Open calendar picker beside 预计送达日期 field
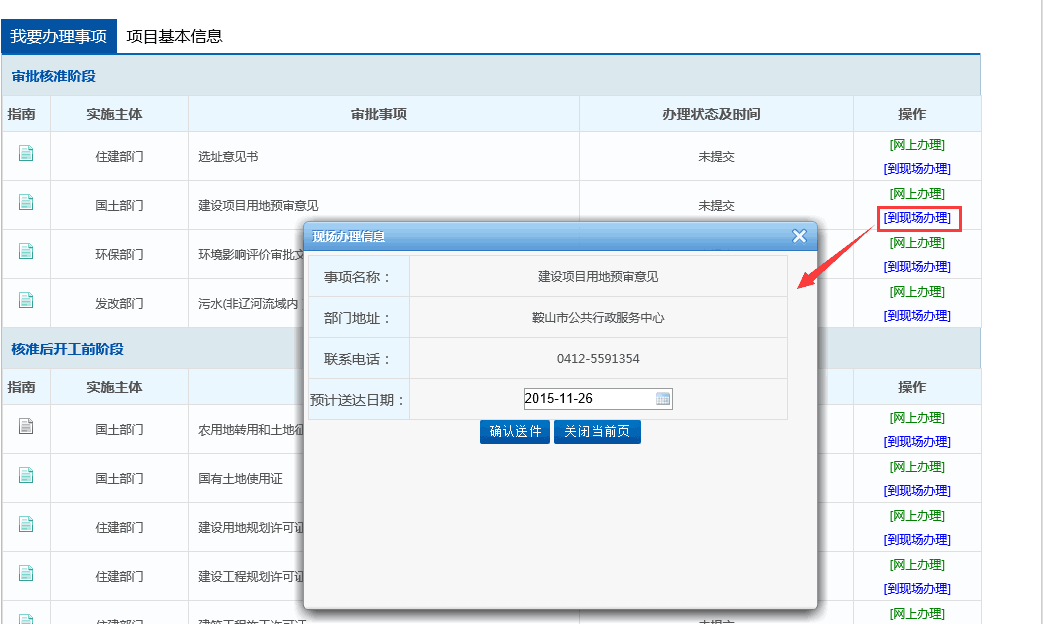Screen dimensions: 1043x624 (x=663, y=399)
